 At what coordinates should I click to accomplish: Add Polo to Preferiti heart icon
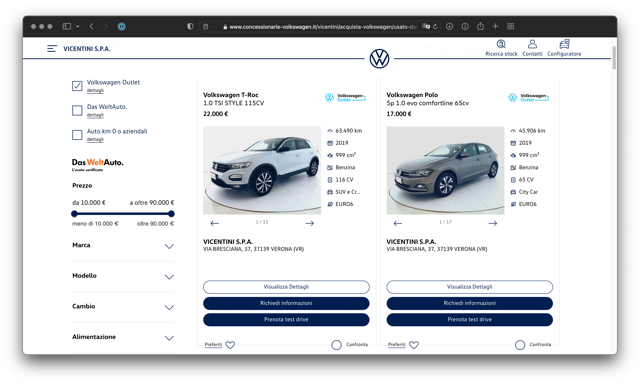414,345
